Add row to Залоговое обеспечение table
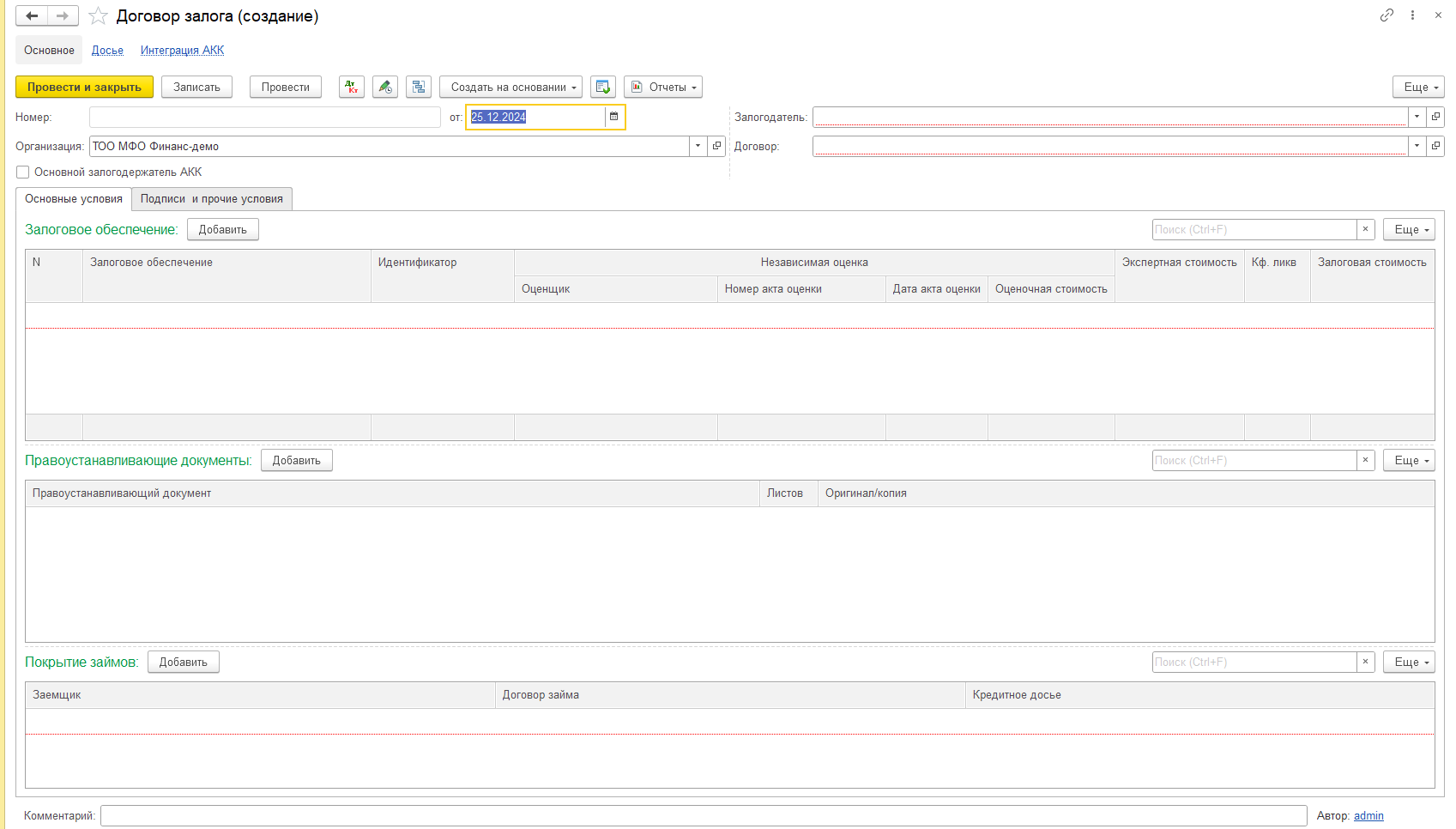The height and width of the screenshot is (829, 1456). click(223, 229)
